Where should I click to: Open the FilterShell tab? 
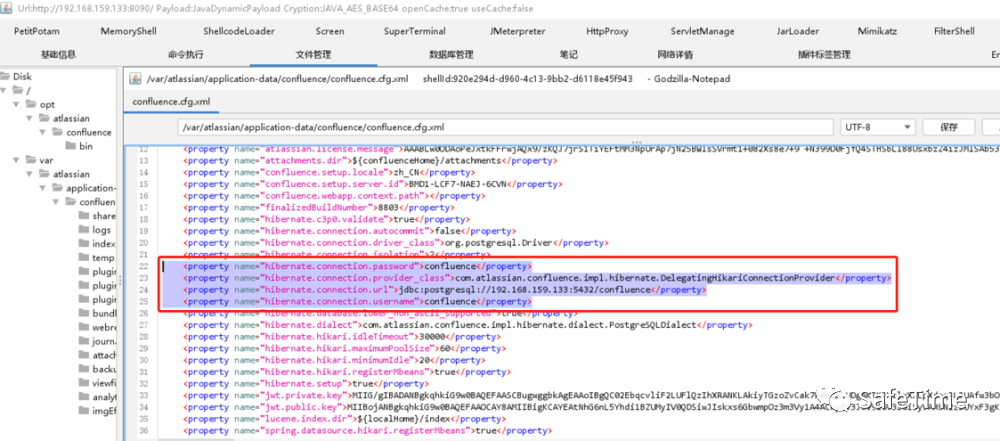point(954,31)
